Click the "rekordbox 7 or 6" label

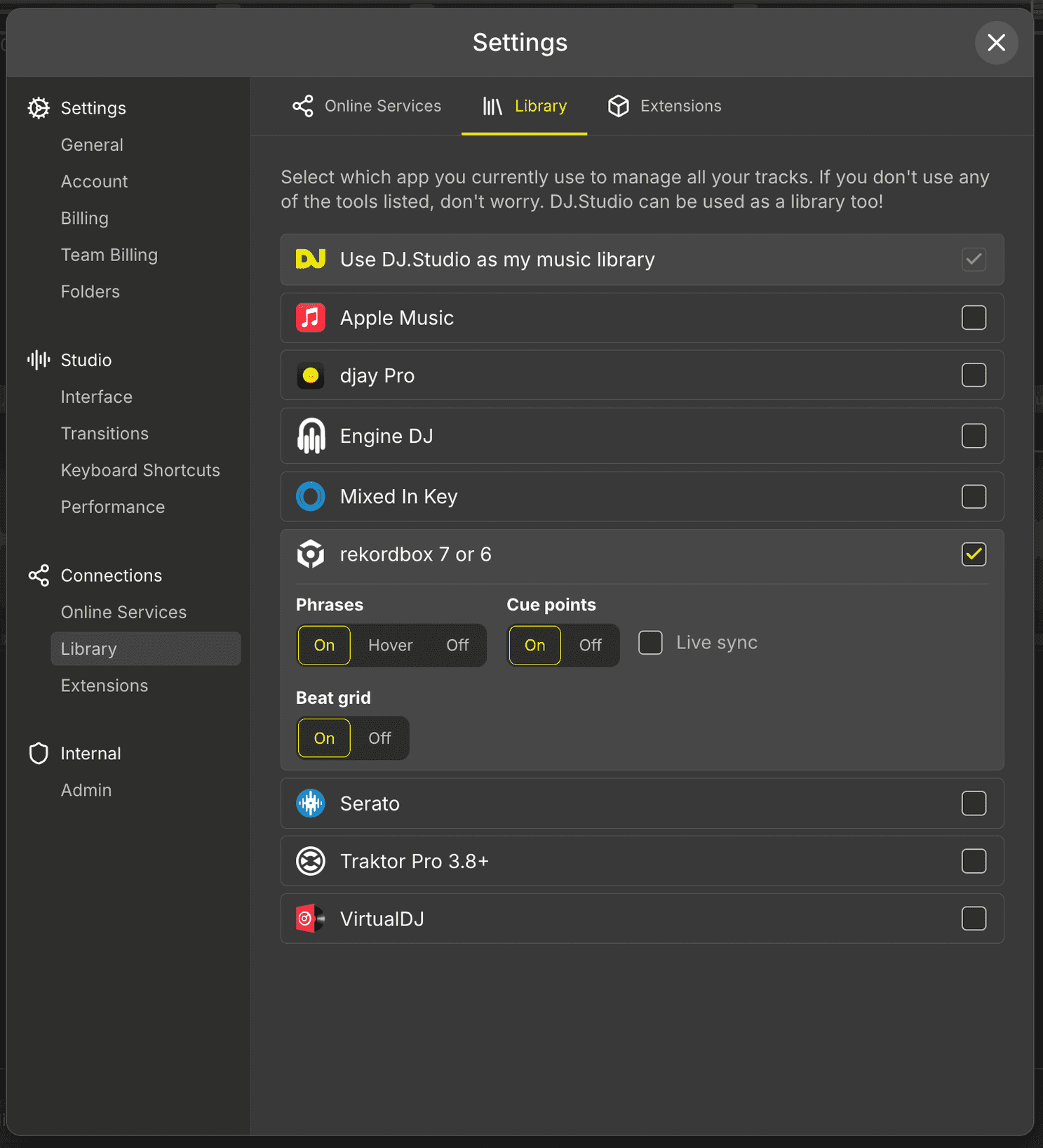[415, 554]
